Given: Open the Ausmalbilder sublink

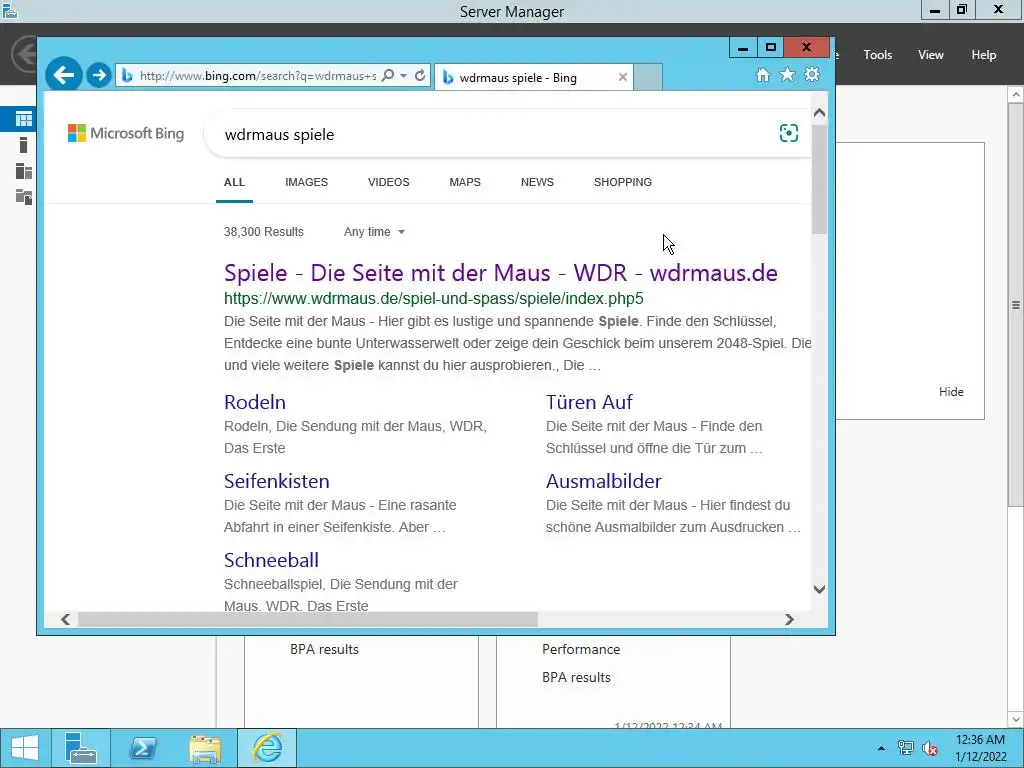Looking at the screenshot, I should pos(603,481).
